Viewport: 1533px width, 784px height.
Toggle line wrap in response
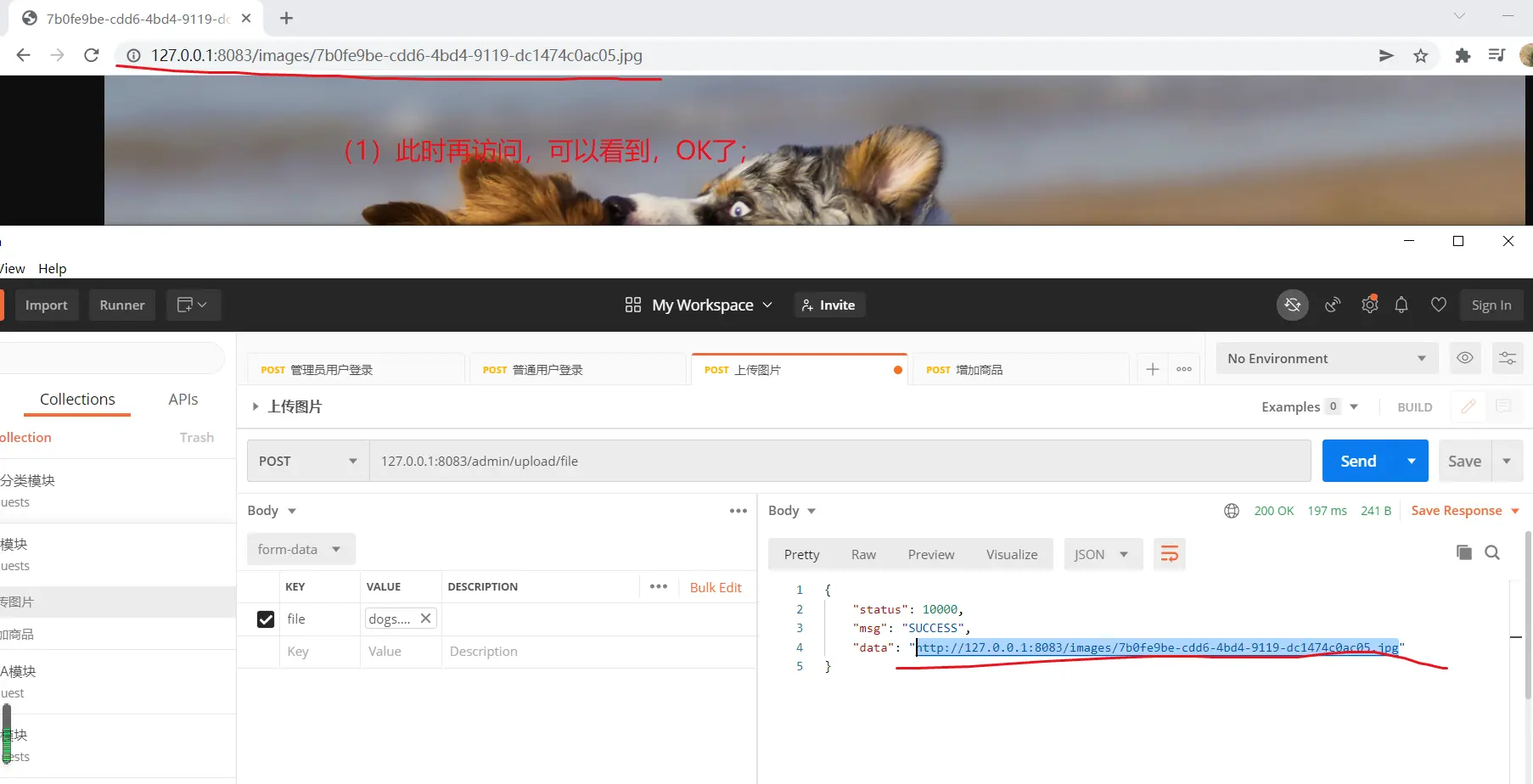pyautogui.click(x=1169, y=554)
